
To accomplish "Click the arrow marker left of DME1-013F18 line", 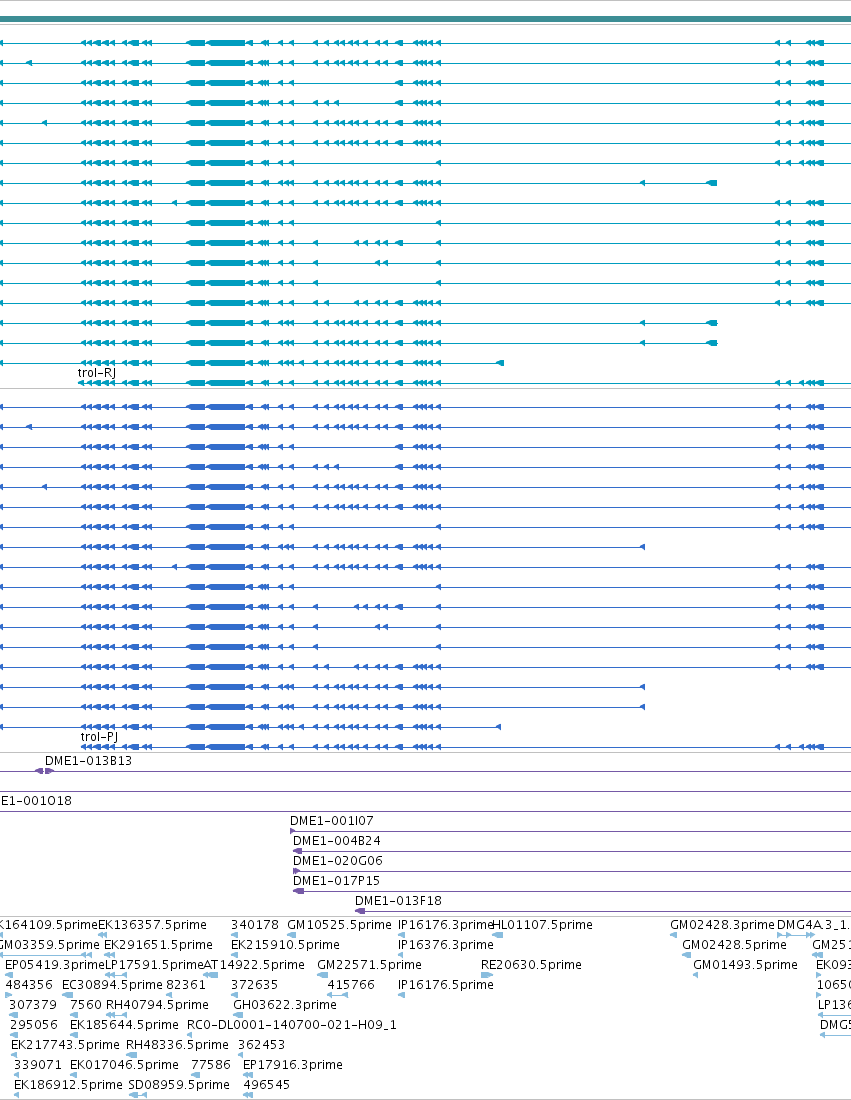I will pyautogui.click(x=360, y=911).
